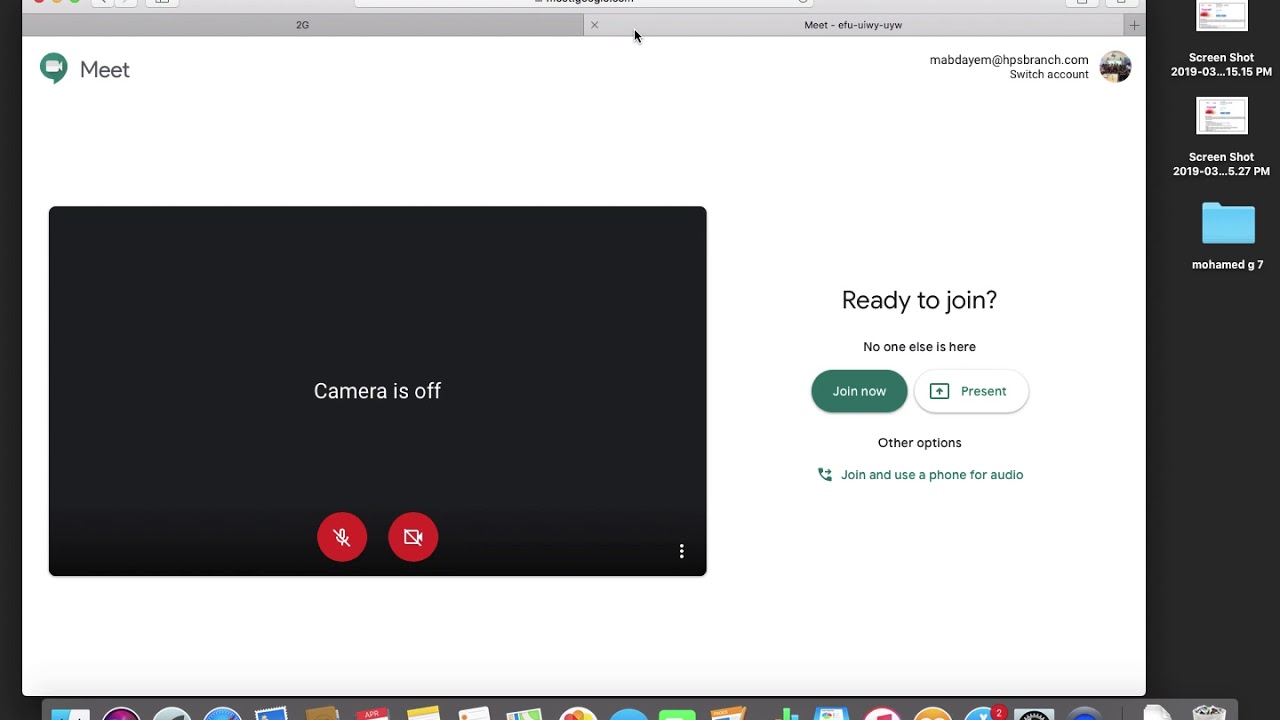Click the Join now button
Screen dimensions: 1280x720
(859, 391)
